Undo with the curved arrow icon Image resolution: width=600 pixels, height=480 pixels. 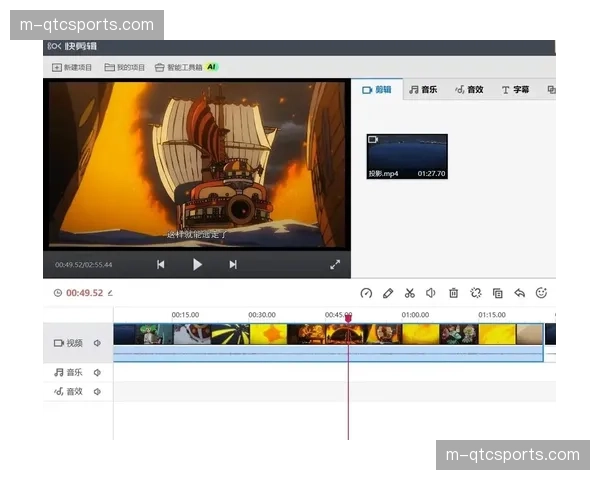[519, 293]
